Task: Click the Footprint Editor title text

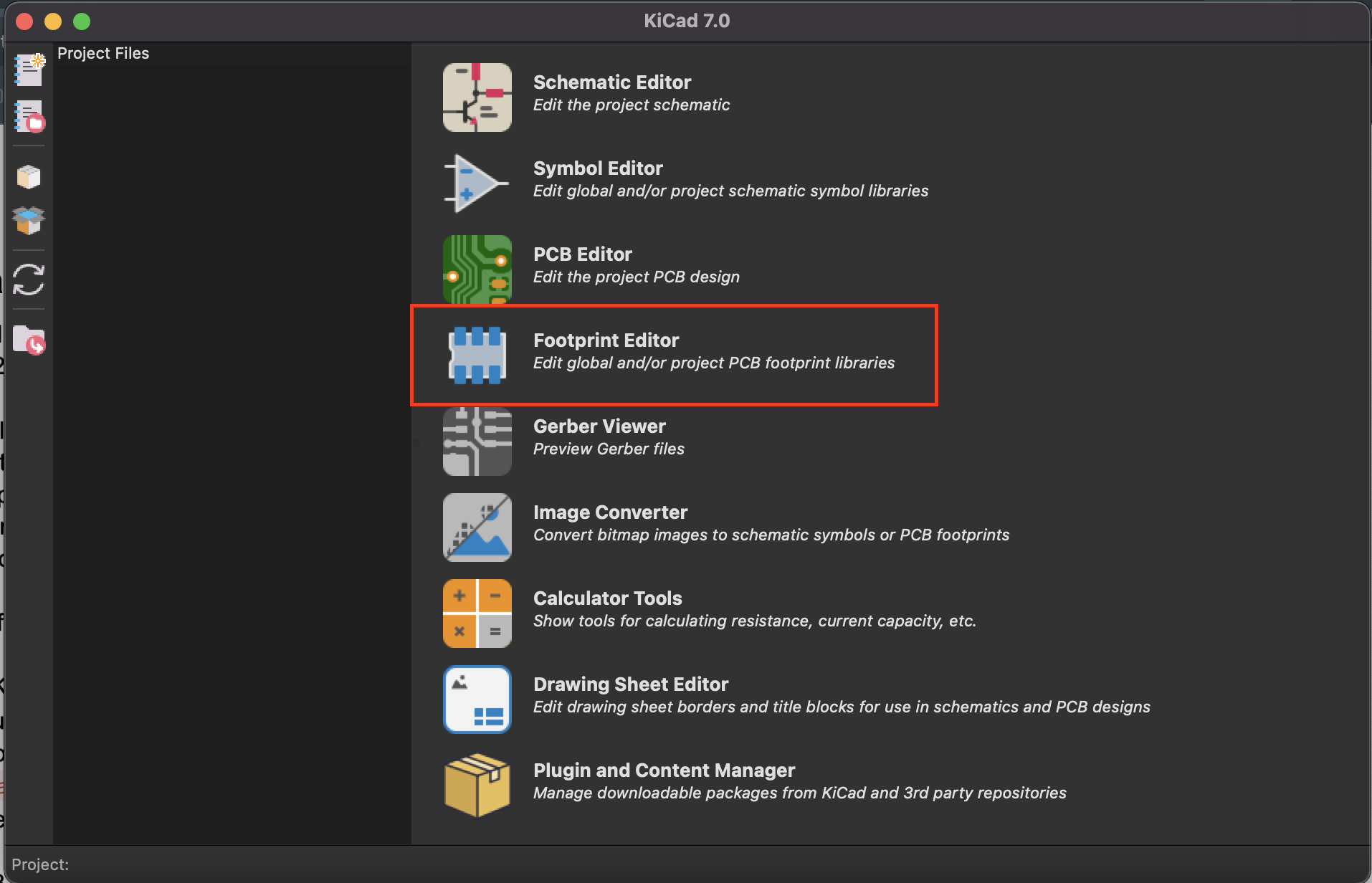Action: 606,340
